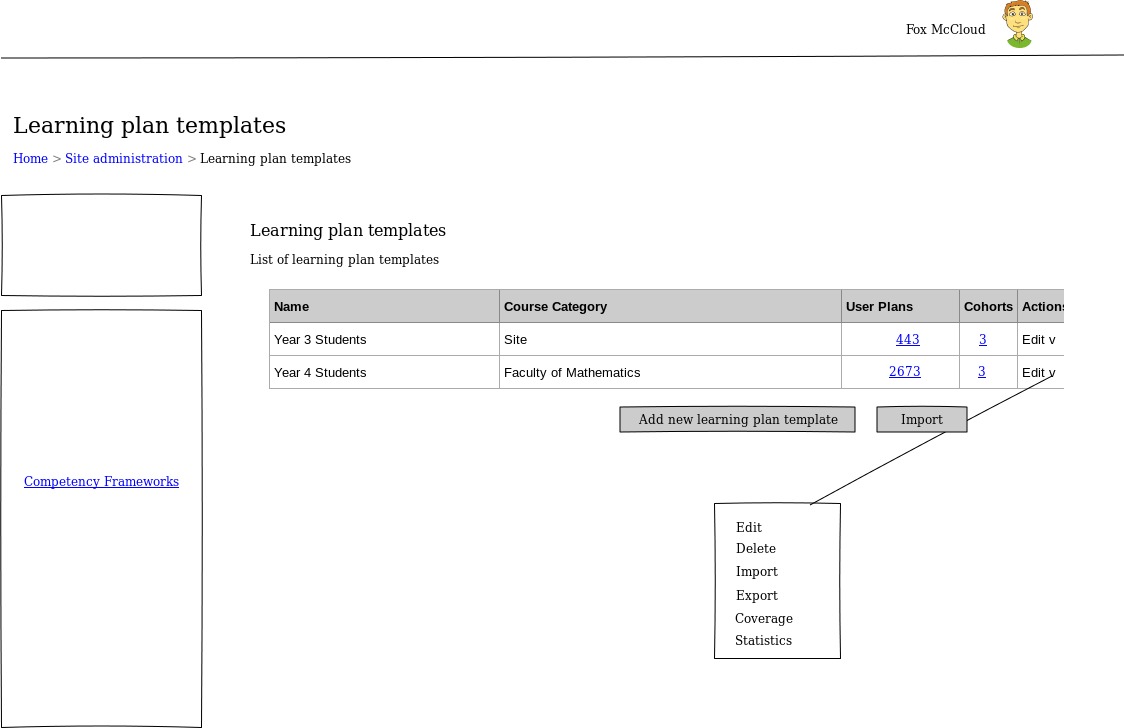The width and height of the screenshot is (1124, 728).
Task: Click Add new learning plan template button
Action: pyautogui.click(x=737, y=420)
